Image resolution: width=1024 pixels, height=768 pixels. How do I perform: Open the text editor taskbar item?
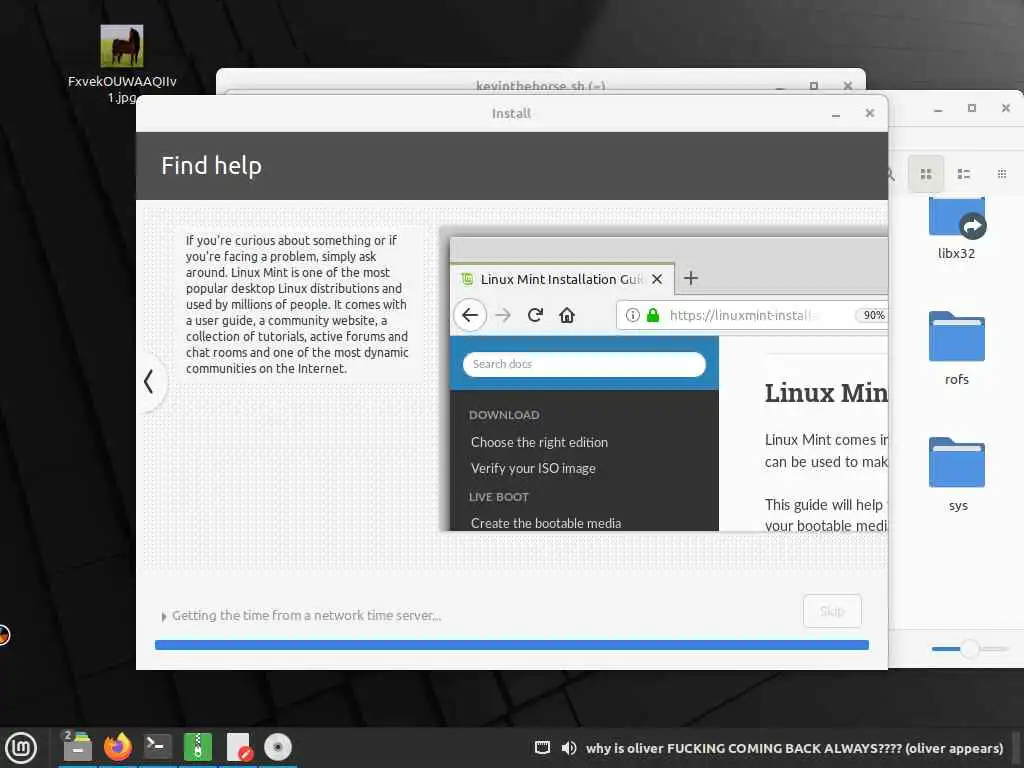coord(238,747)
